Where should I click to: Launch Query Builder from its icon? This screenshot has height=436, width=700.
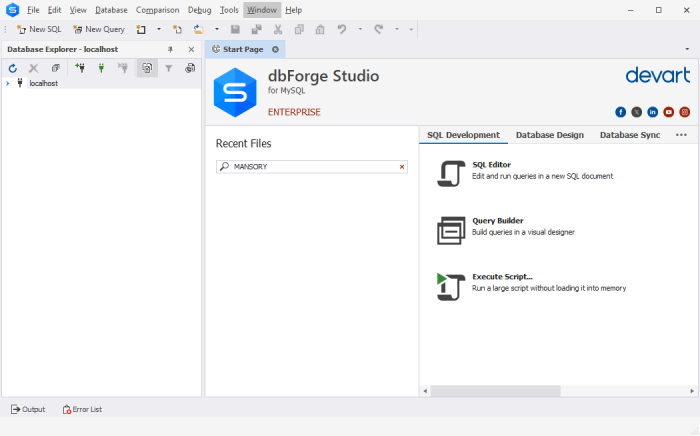click(x=448, y=230)
